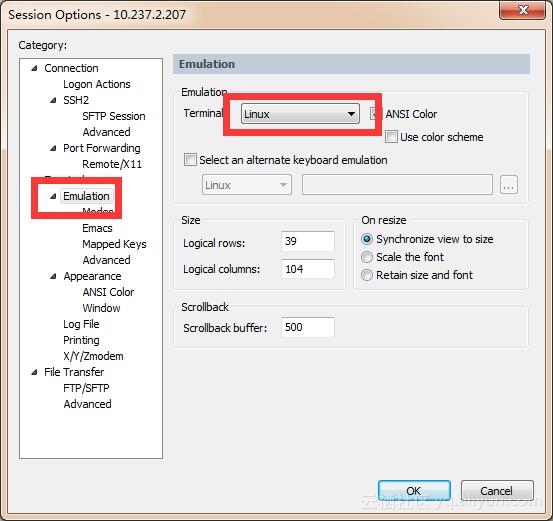Select Connection in category tree
553x521 pixels.
[x=71, y=68]
